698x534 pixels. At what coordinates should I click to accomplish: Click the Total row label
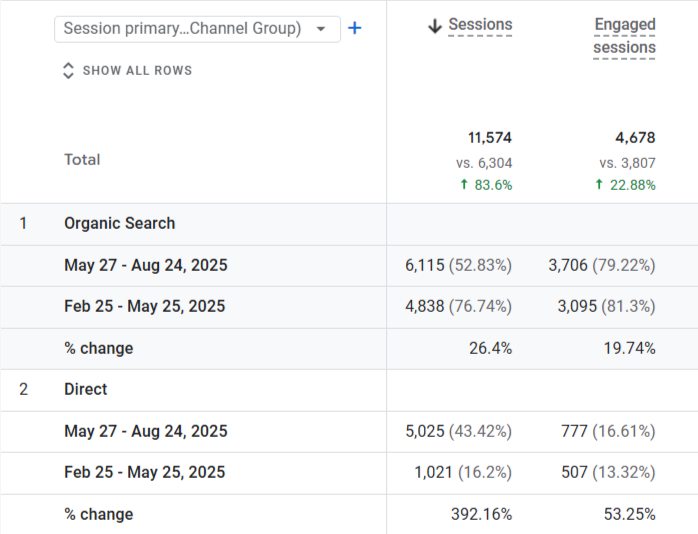click(x=82, y=159)
